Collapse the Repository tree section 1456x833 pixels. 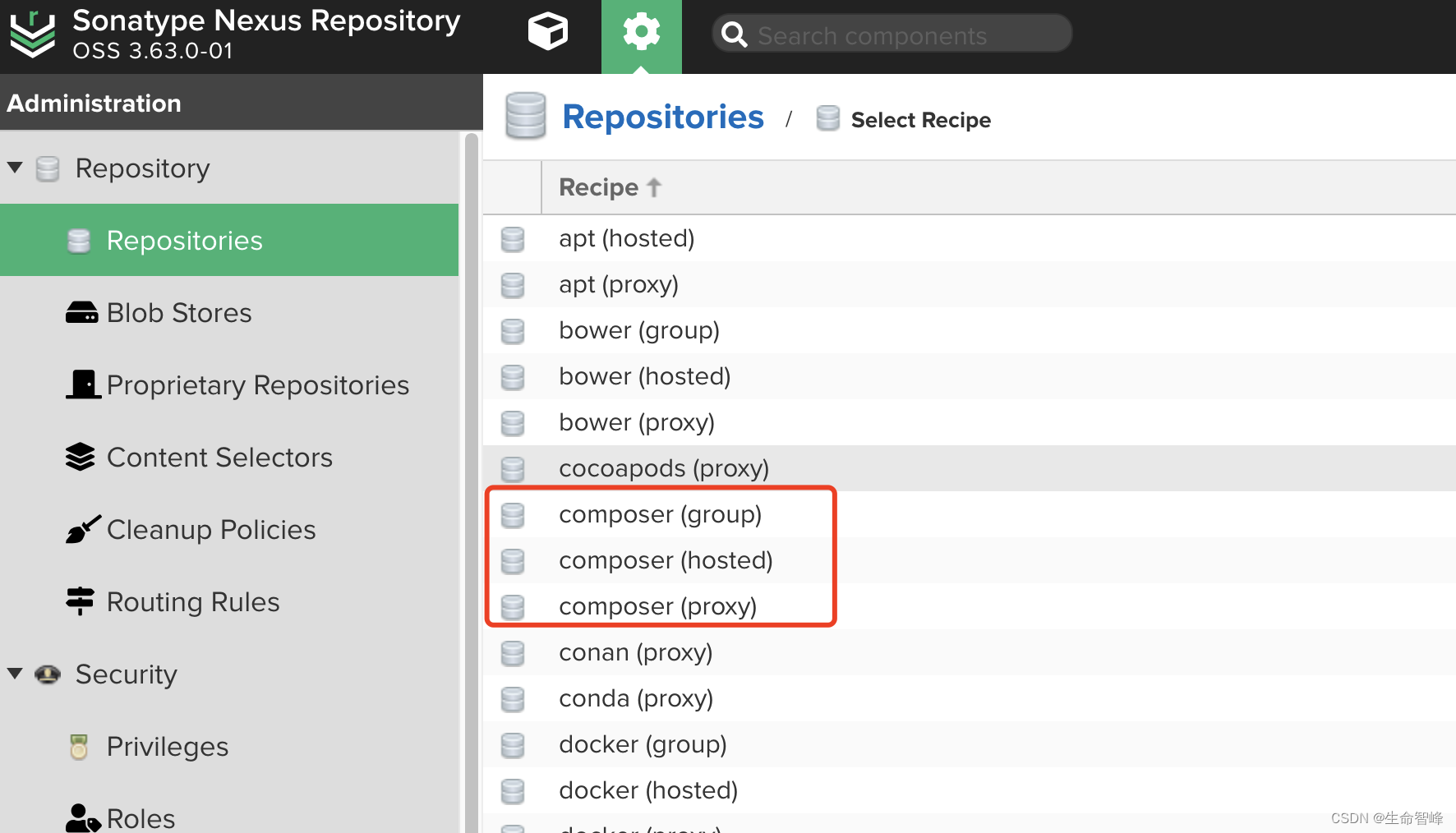15,168
